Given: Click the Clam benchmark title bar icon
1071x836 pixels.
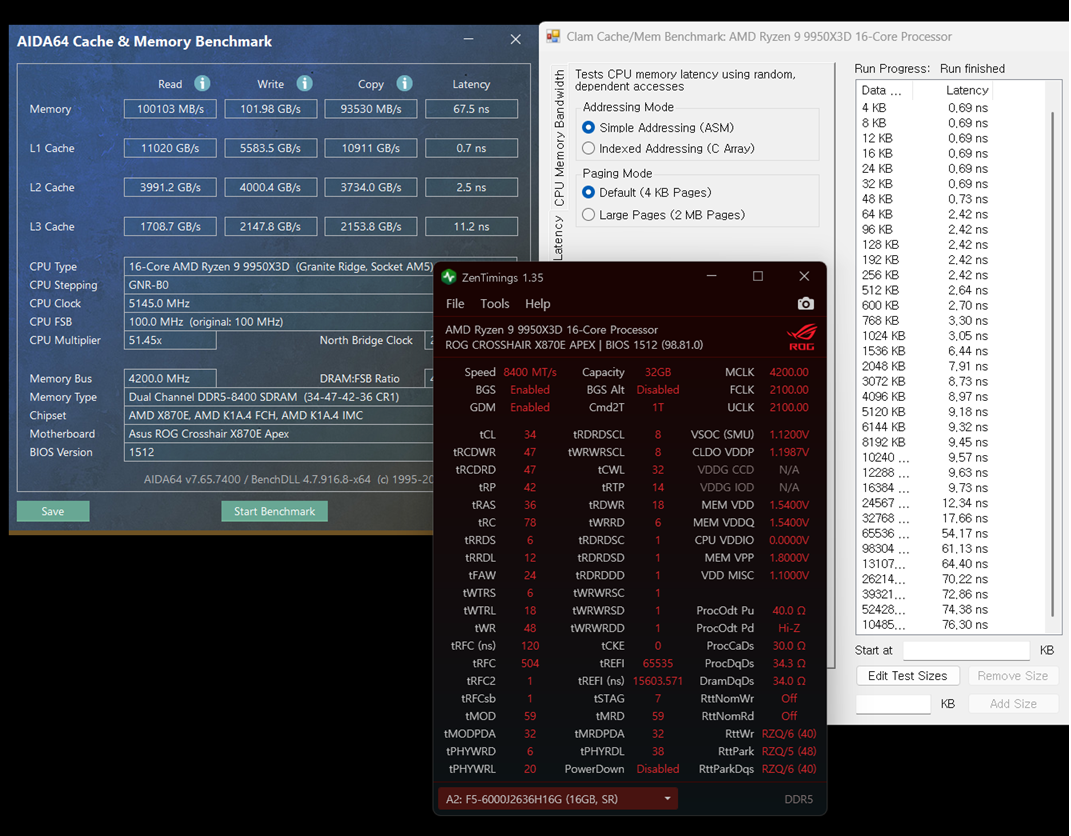Looking at the screenshot, I should click(553, 36).
